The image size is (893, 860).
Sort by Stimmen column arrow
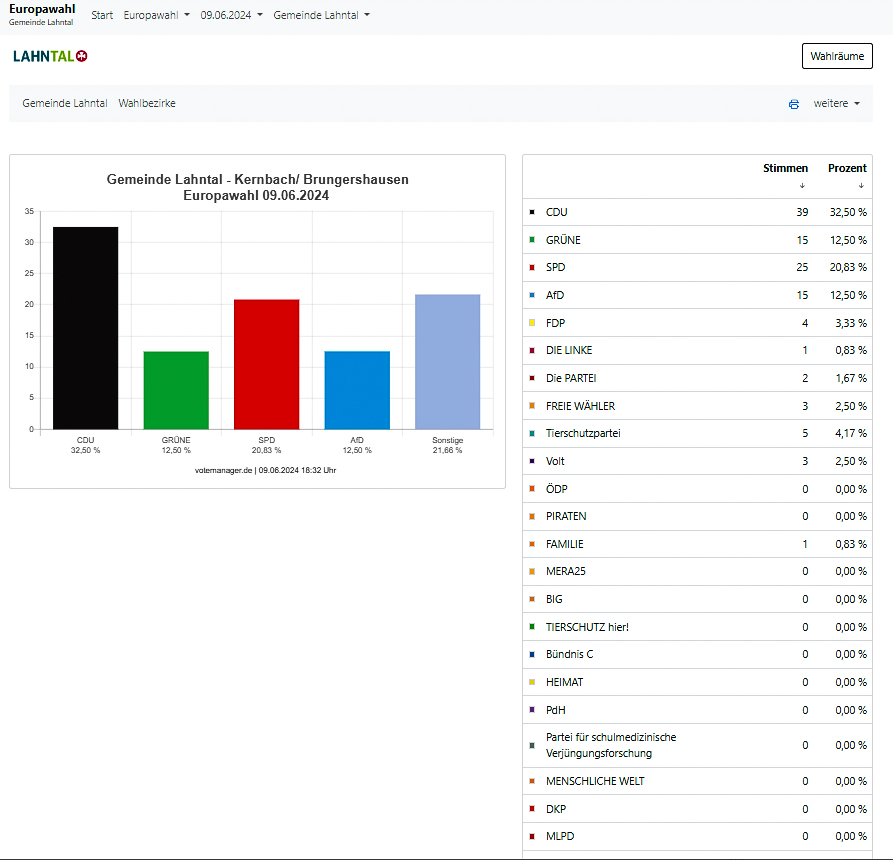tap(801, 185)
